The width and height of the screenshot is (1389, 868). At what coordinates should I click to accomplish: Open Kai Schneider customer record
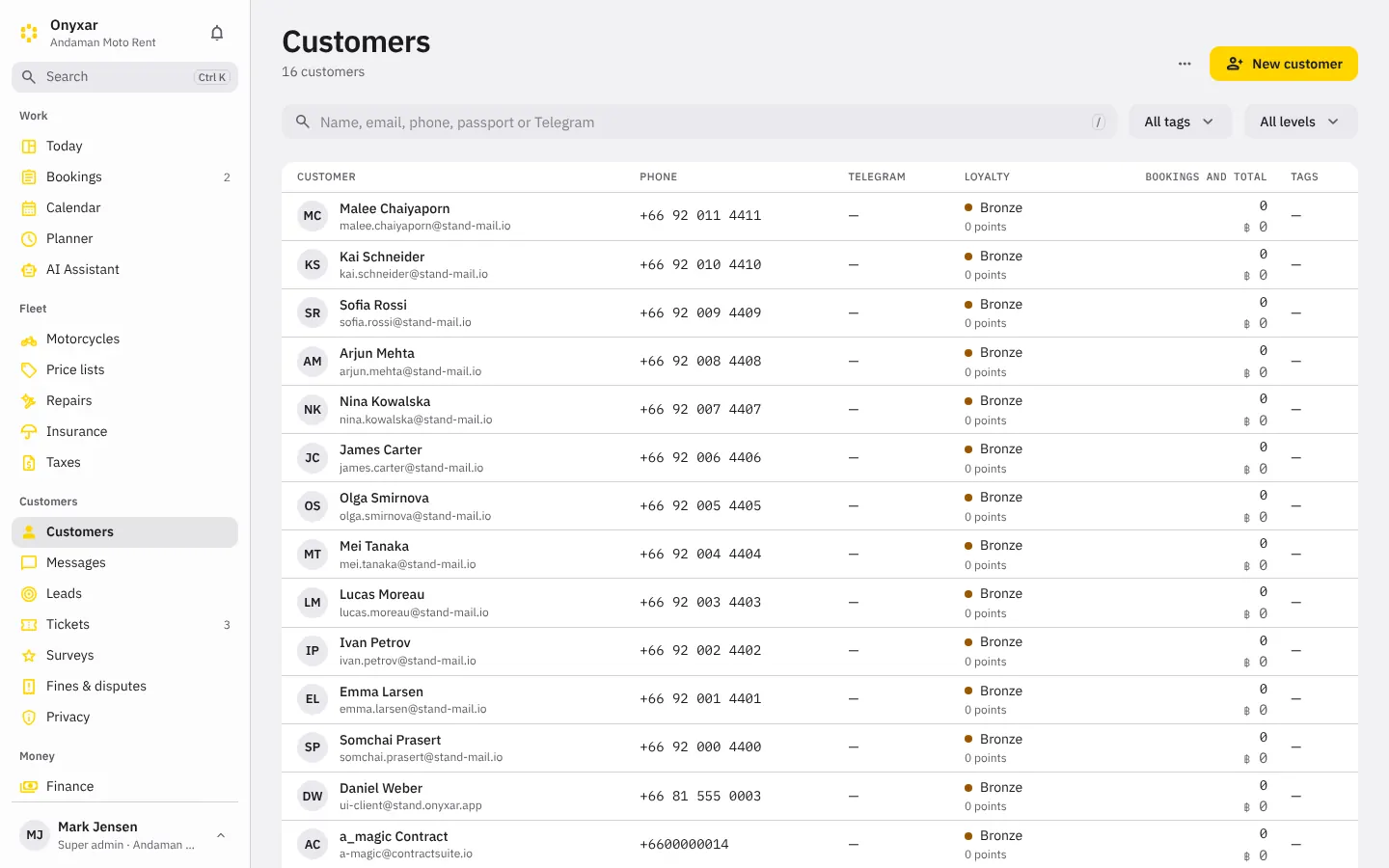point(820,264)
